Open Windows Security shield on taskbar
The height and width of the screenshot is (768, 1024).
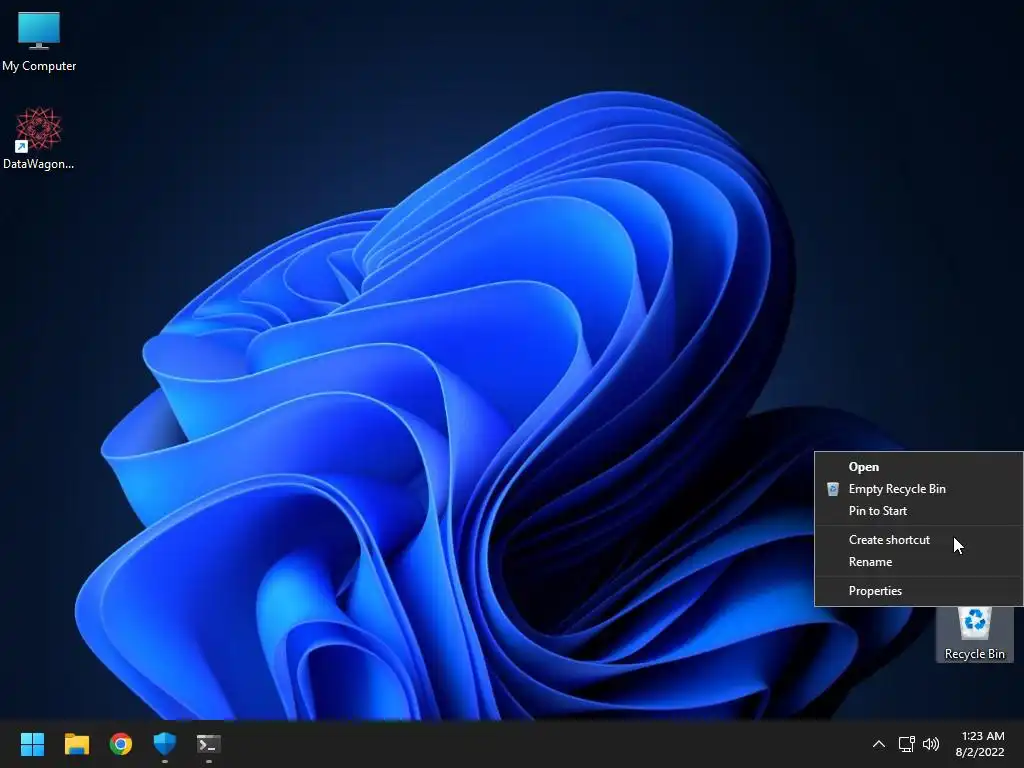(165, 744)
